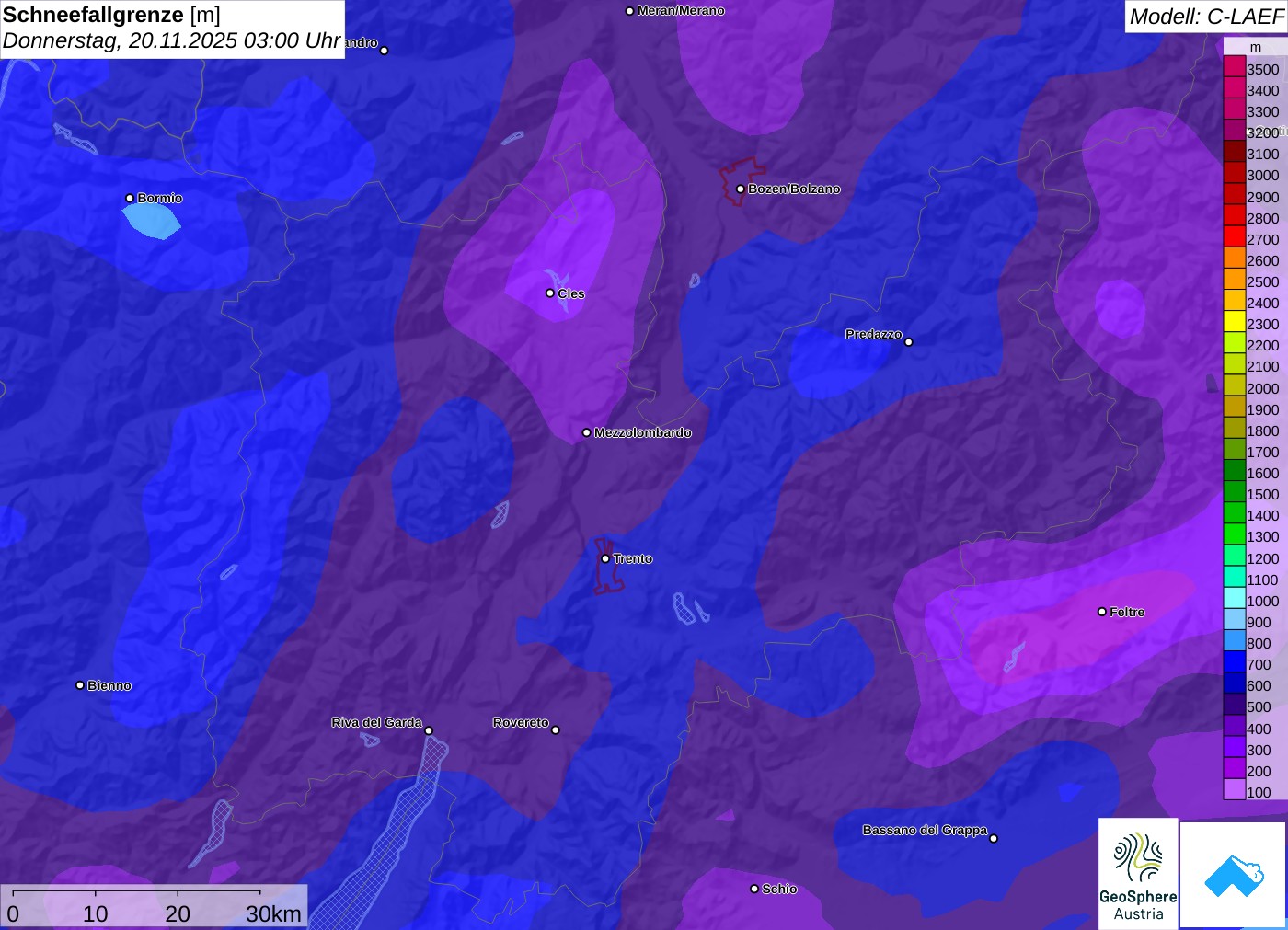Click the blue cloud house logo
The width and height of the screenshot is (1288, 930).
tap(1233, 875)
